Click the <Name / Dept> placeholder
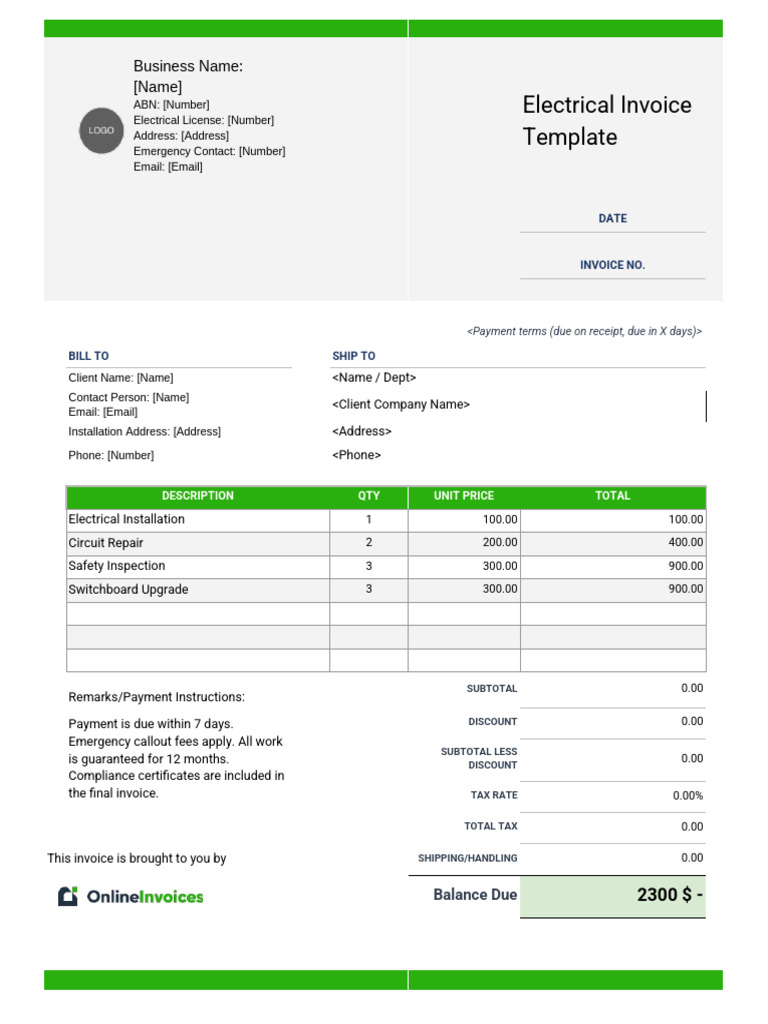 (374, 377)
